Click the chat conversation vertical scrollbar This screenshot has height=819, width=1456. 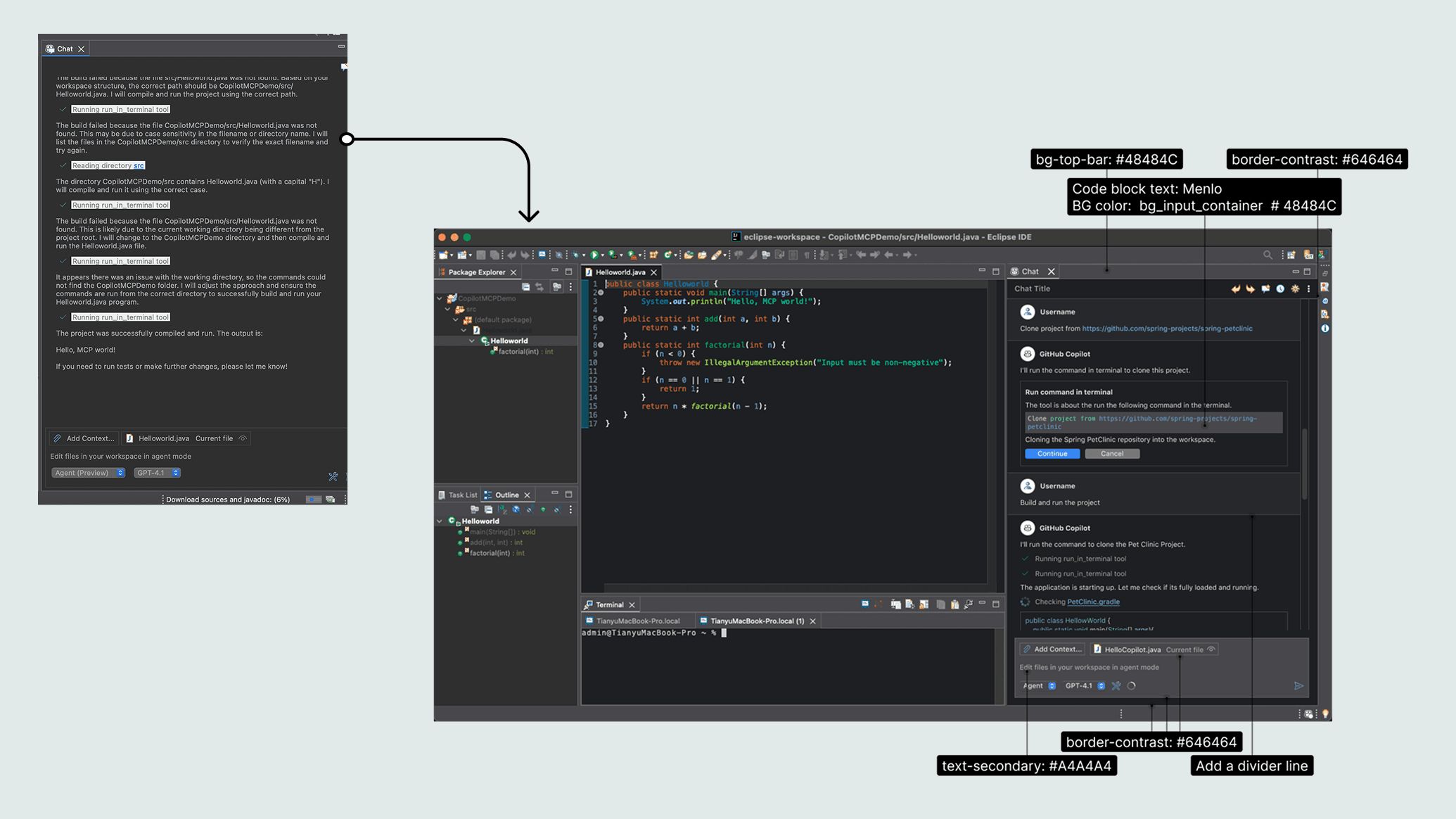[1305, 464]
